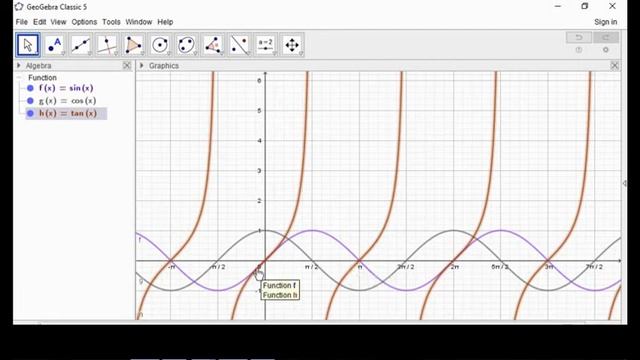Image resolution: width=640 pixels, height=360 pixels.
Task: Minimize the GeoGebra window
Action: pyautogui.click(x=558, y=6)
